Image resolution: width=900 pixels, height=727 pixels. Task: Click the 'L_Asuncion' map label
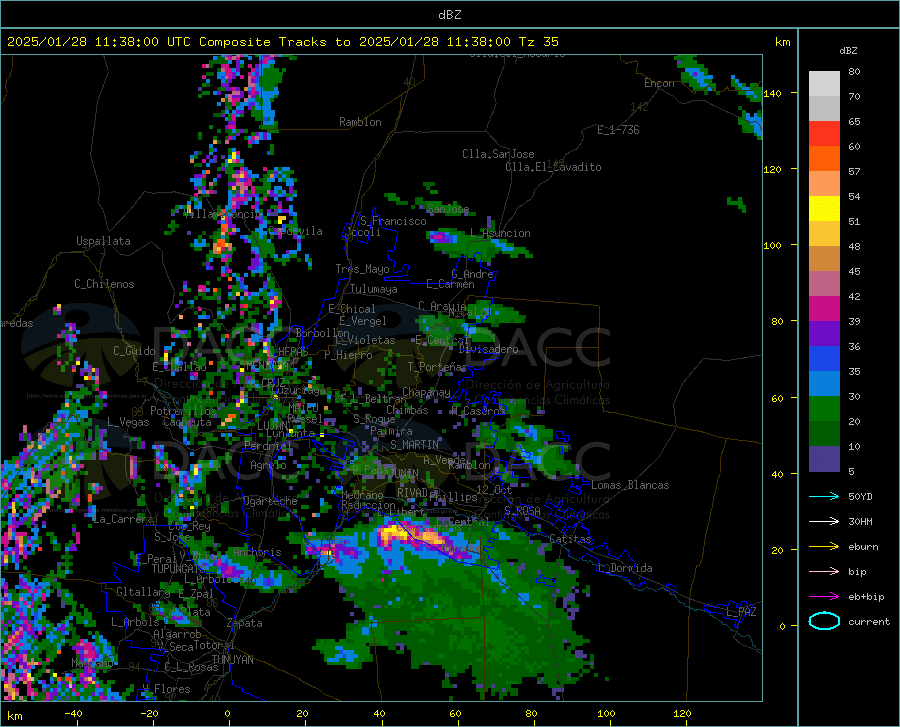500,233
